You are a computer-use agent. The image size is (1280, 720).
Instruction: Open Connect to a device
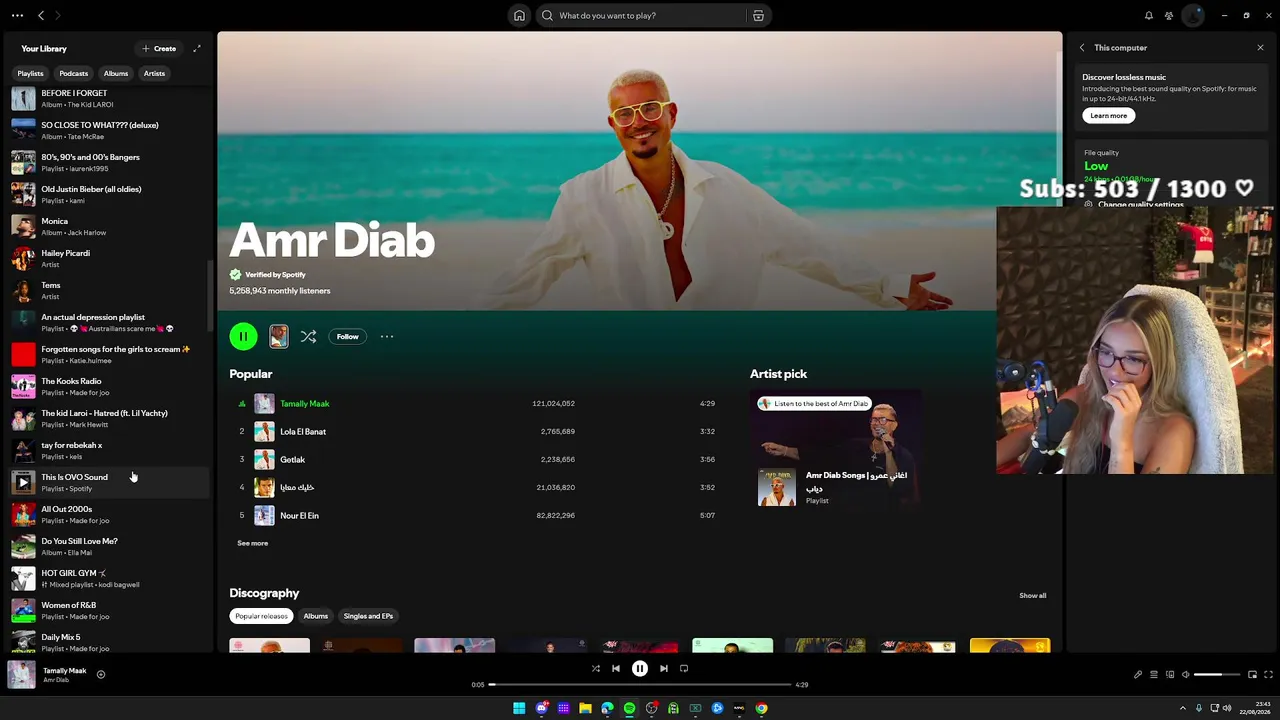1169,675
